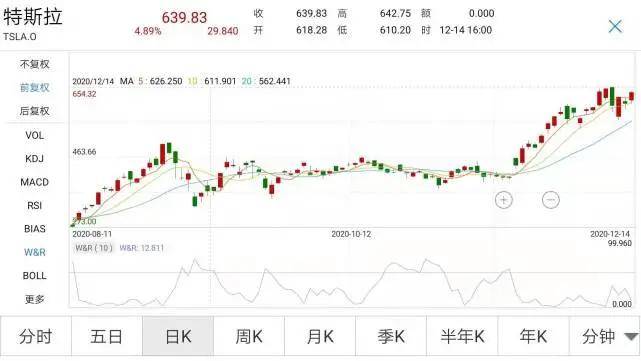Show the VOL indicator
Viewport: 641px width, 361px height.
click(35, 135)
